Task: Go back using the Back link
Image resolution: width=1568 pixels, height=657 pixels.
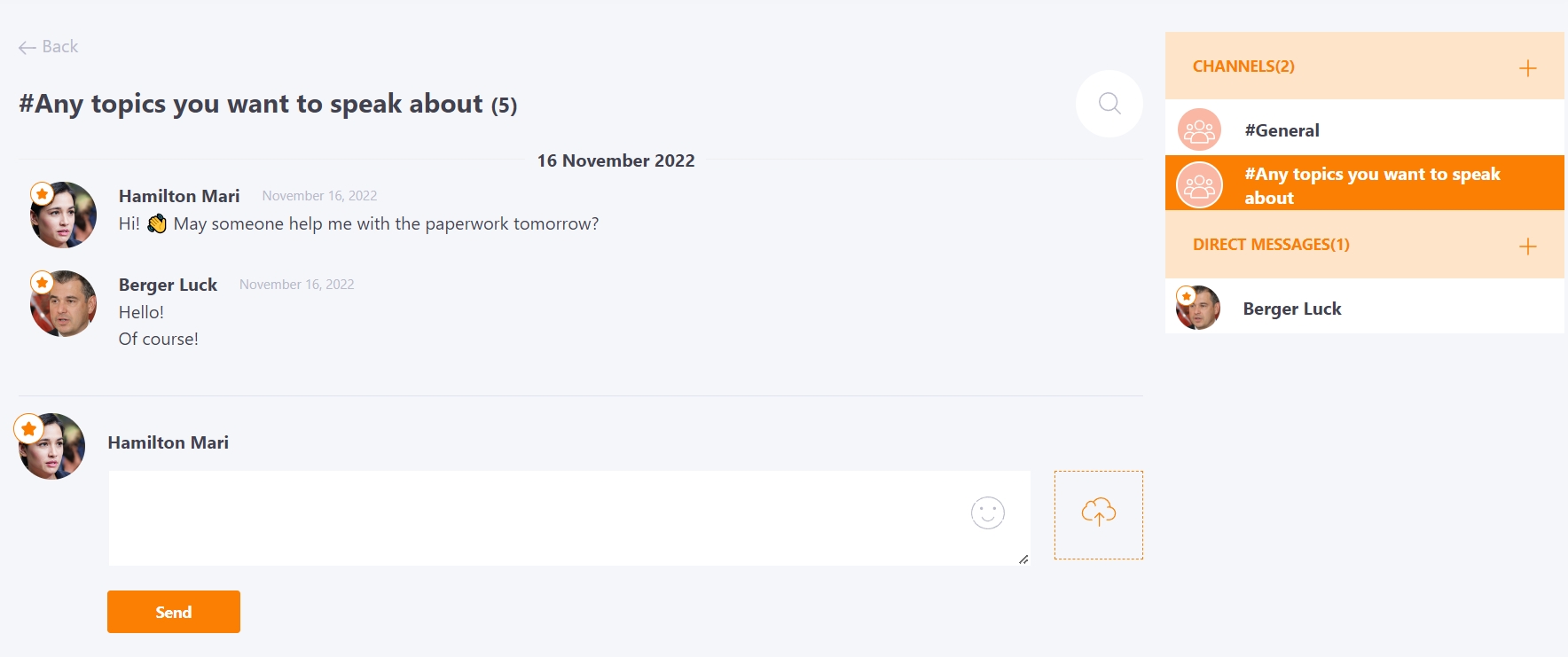Action: [x=49, y=47]
